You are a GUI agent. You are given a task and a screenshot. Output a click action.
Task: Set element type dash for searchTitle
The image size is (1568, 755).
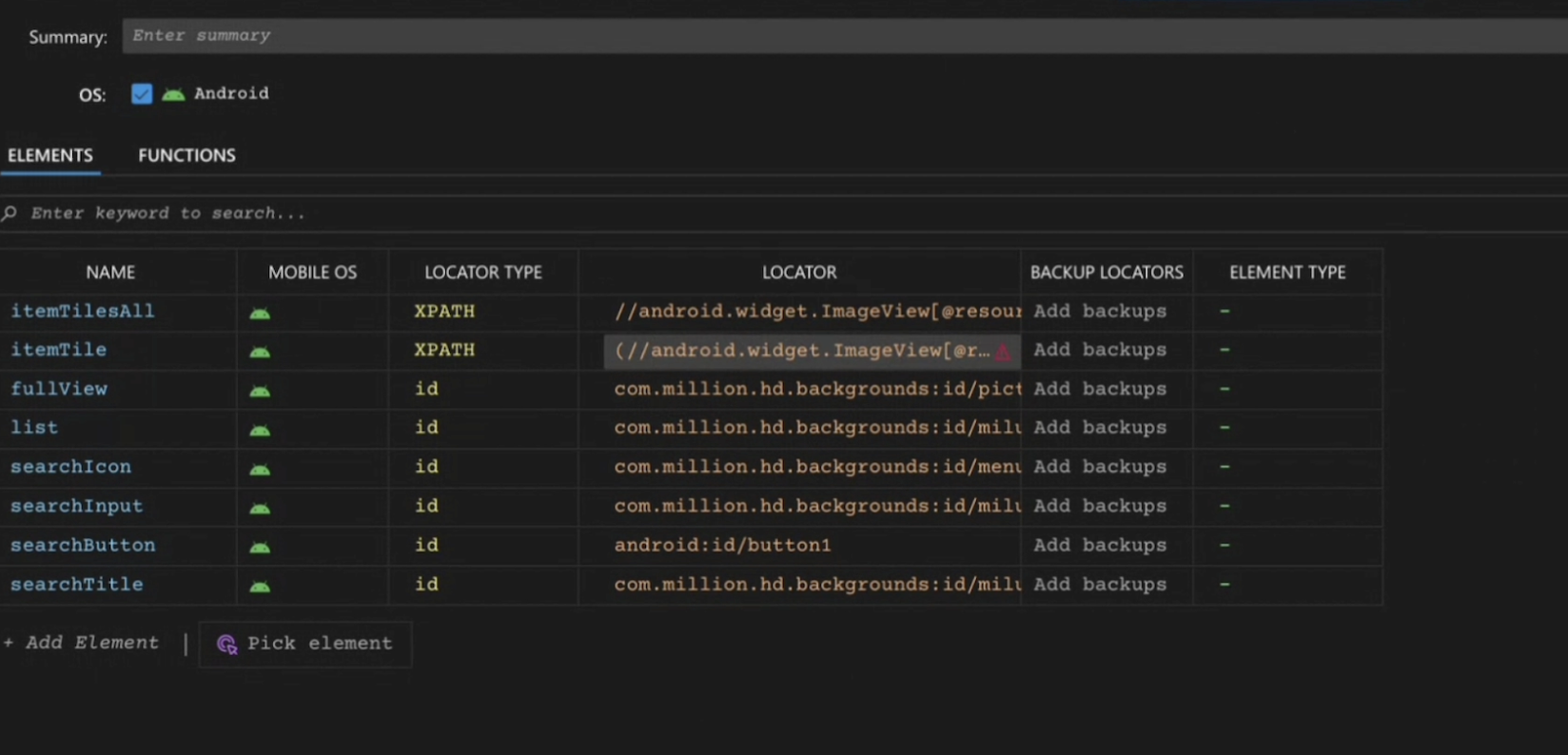click(x=1225, y=584)
